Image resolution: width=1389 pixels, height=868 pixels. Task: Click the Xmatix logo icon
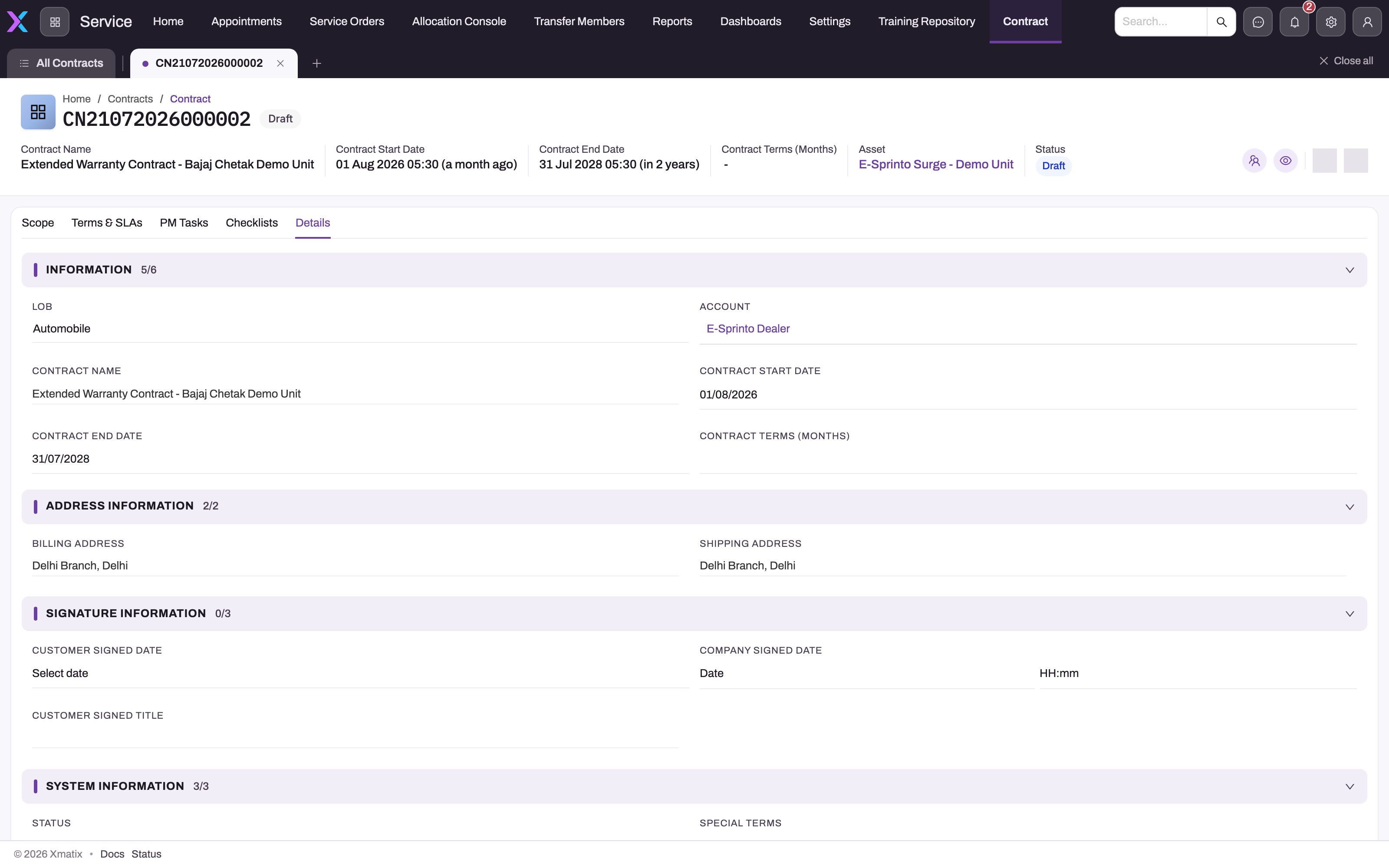pyautogui.click(x=17, y=22)
